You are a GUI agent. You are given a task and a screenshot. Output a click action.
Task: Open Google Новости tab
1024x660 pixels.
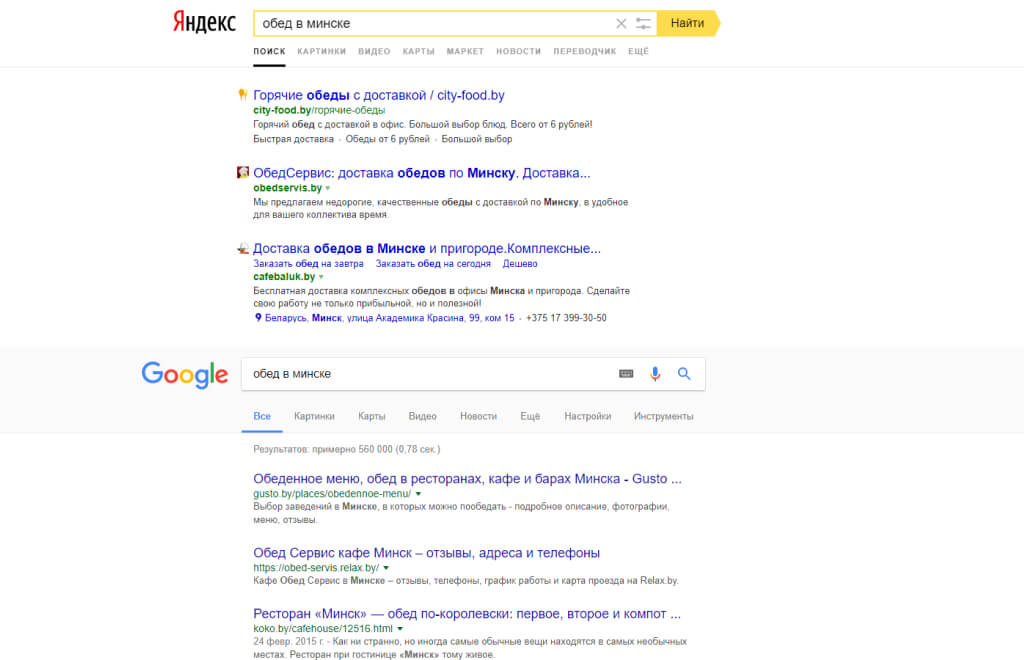click(478, 416)
